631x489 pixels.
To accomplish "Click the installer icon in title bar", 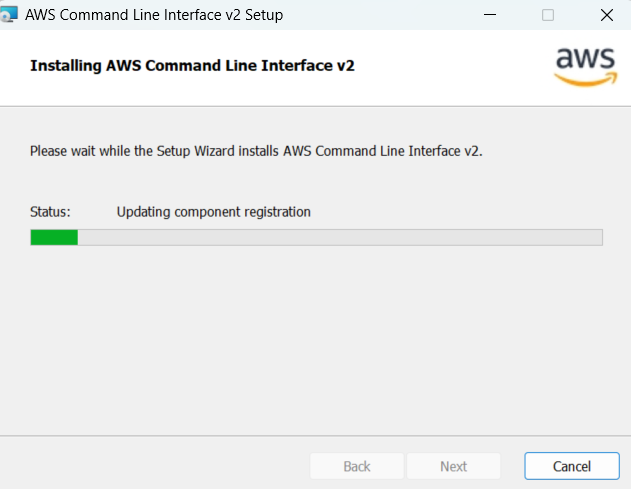I will (x=8, y=14).
